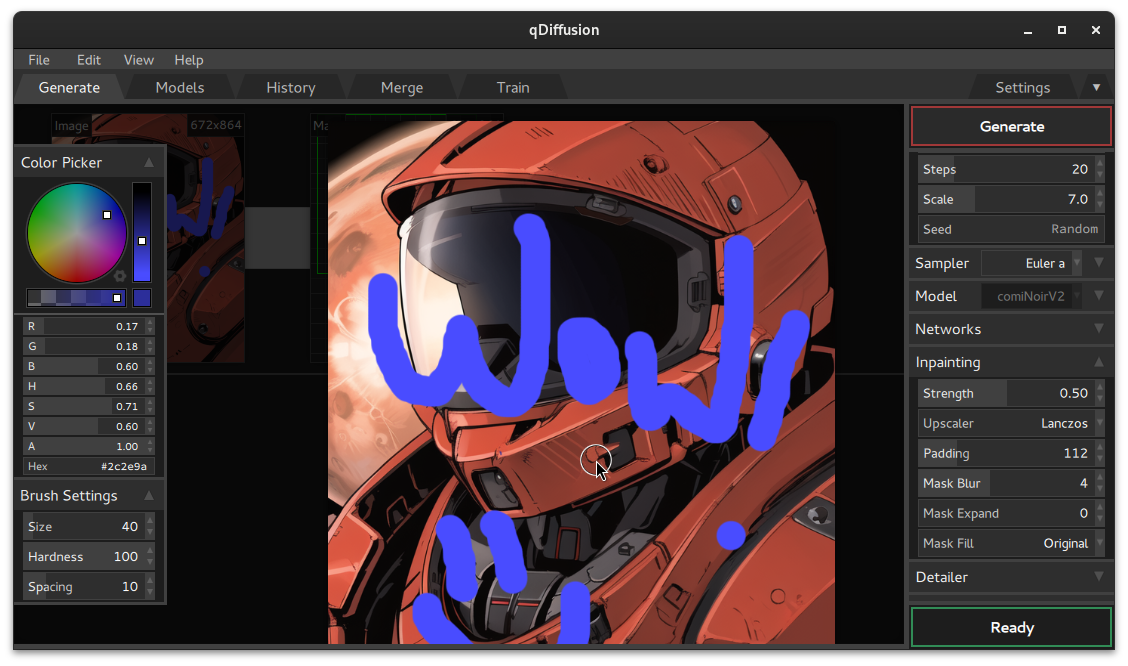Click the Seed field showing Random

coord(1011,229)
